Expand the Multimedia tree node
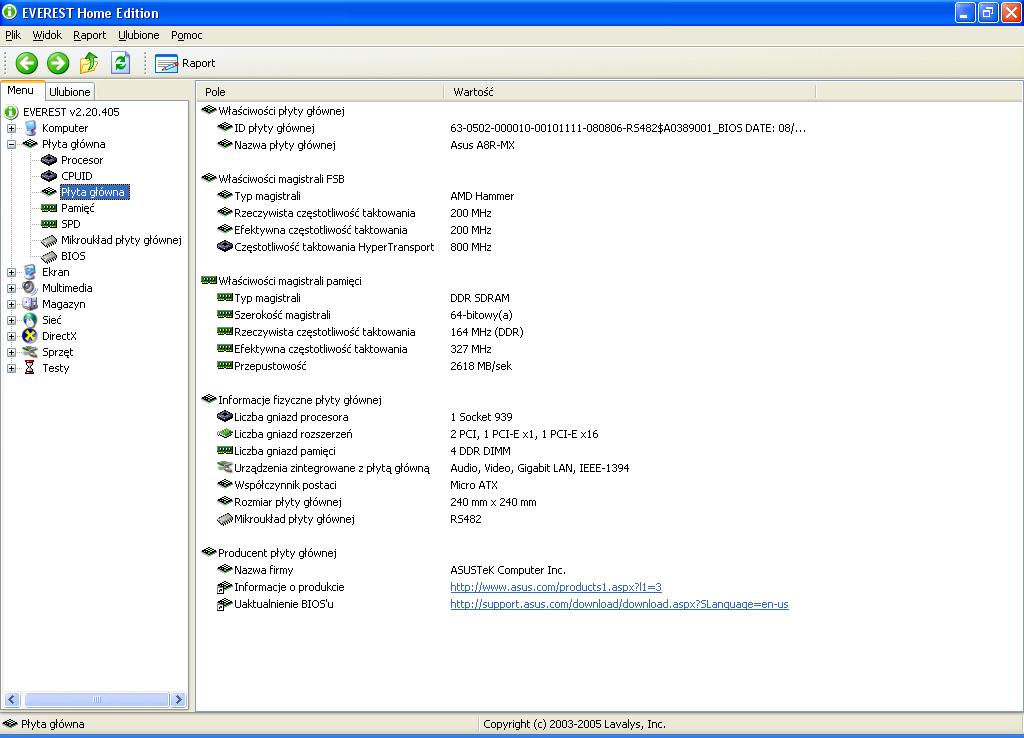The width and height of the screenshot is (1024, 738). pyautogui.click(x=11, y=288)
